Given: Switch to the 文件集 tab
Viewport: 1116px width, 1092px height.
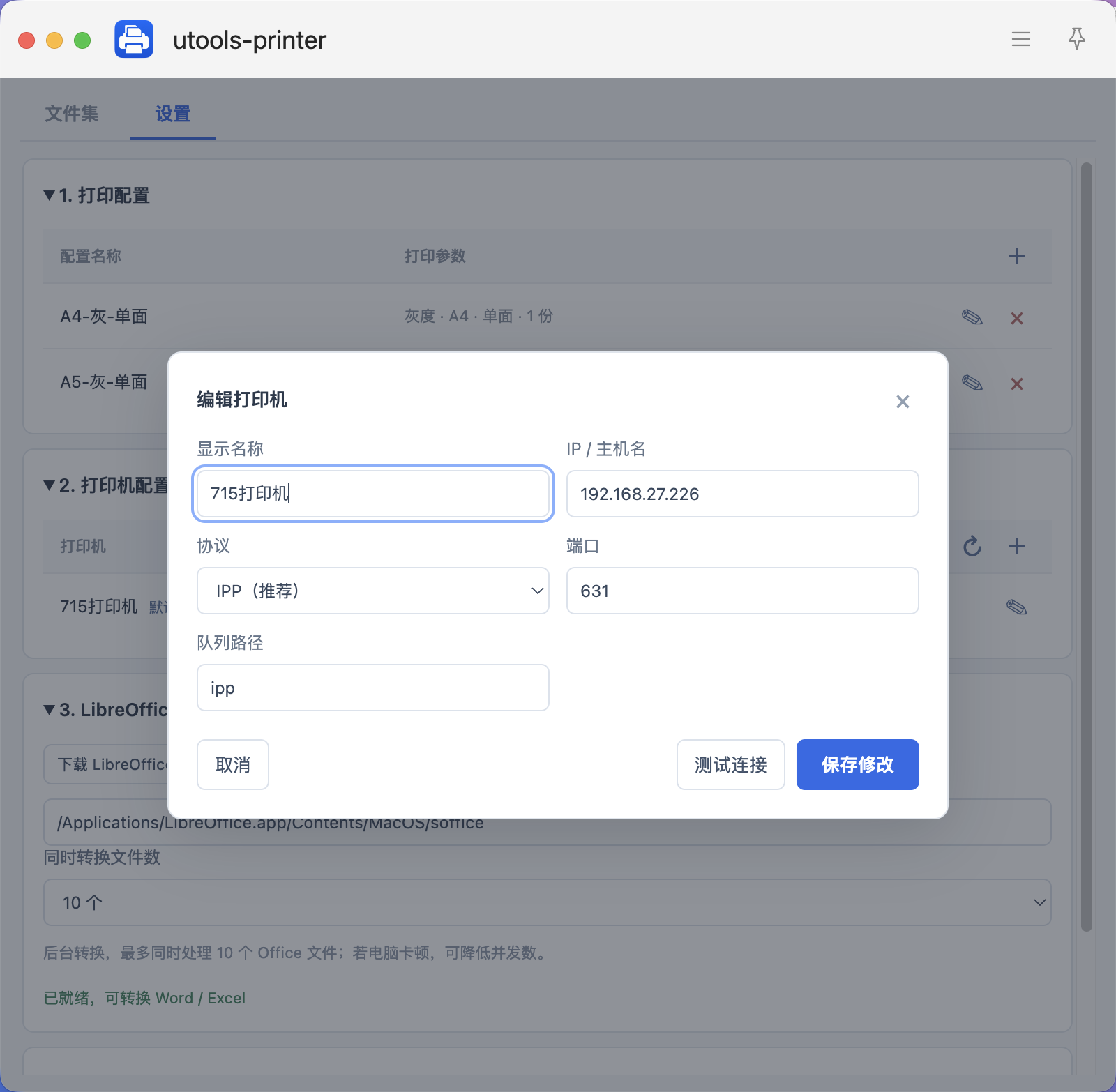Looking at the screenshot, I should point(72,114).
